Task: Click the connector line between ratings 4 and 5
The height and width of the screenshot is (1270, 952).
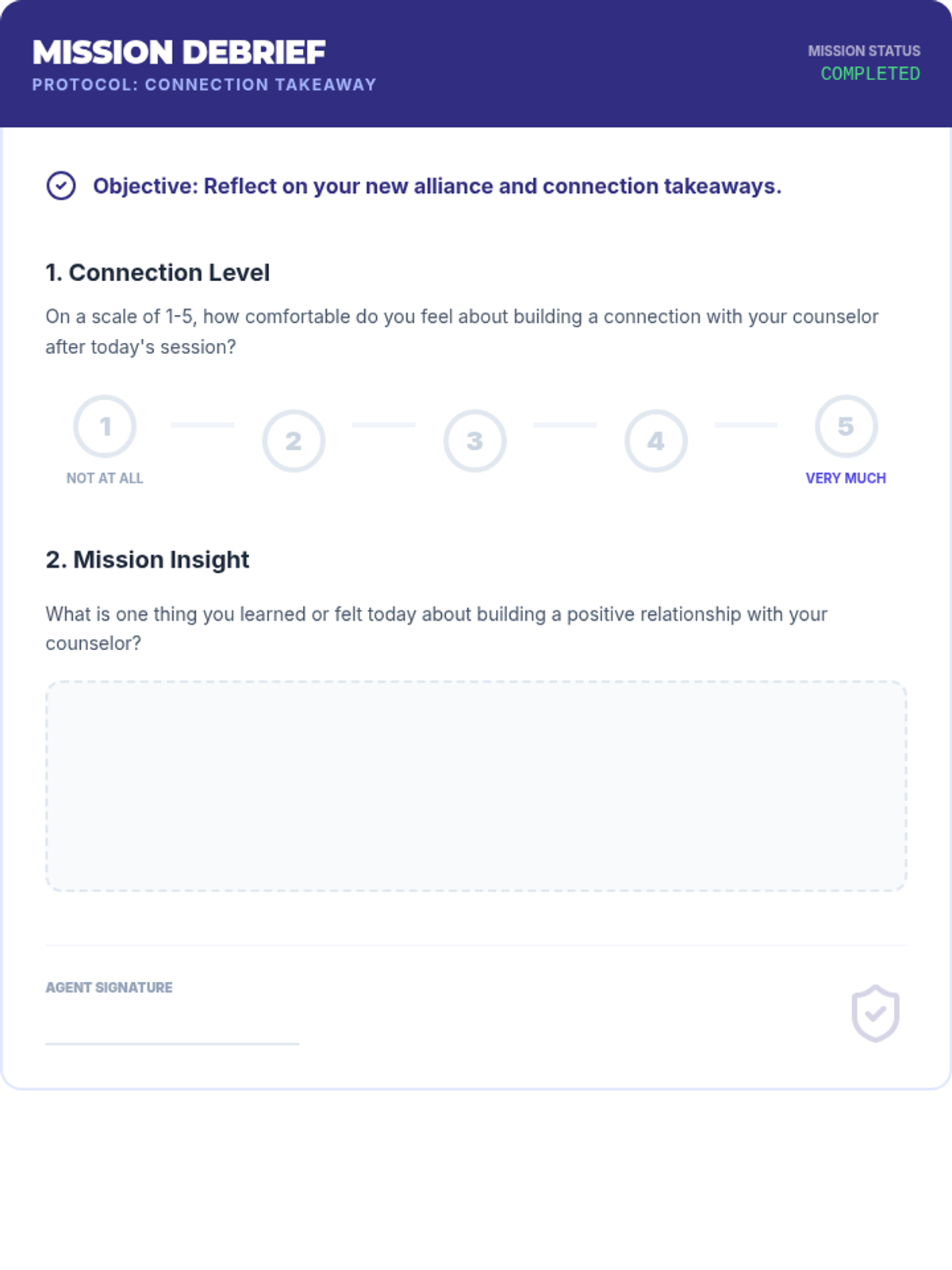Action: (x=746, y=425)
